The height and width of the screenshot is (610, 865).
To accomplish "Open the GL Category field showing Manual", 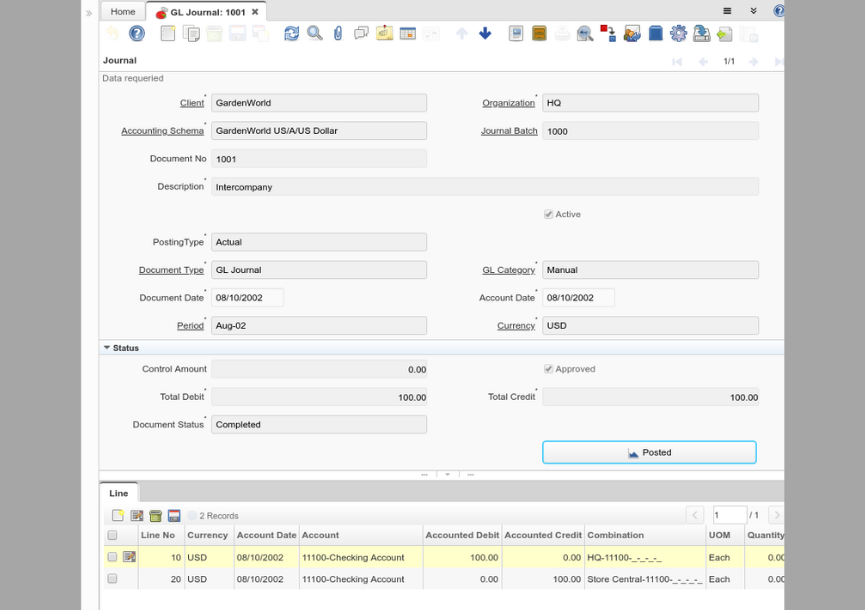I will [x=650, y=270].
